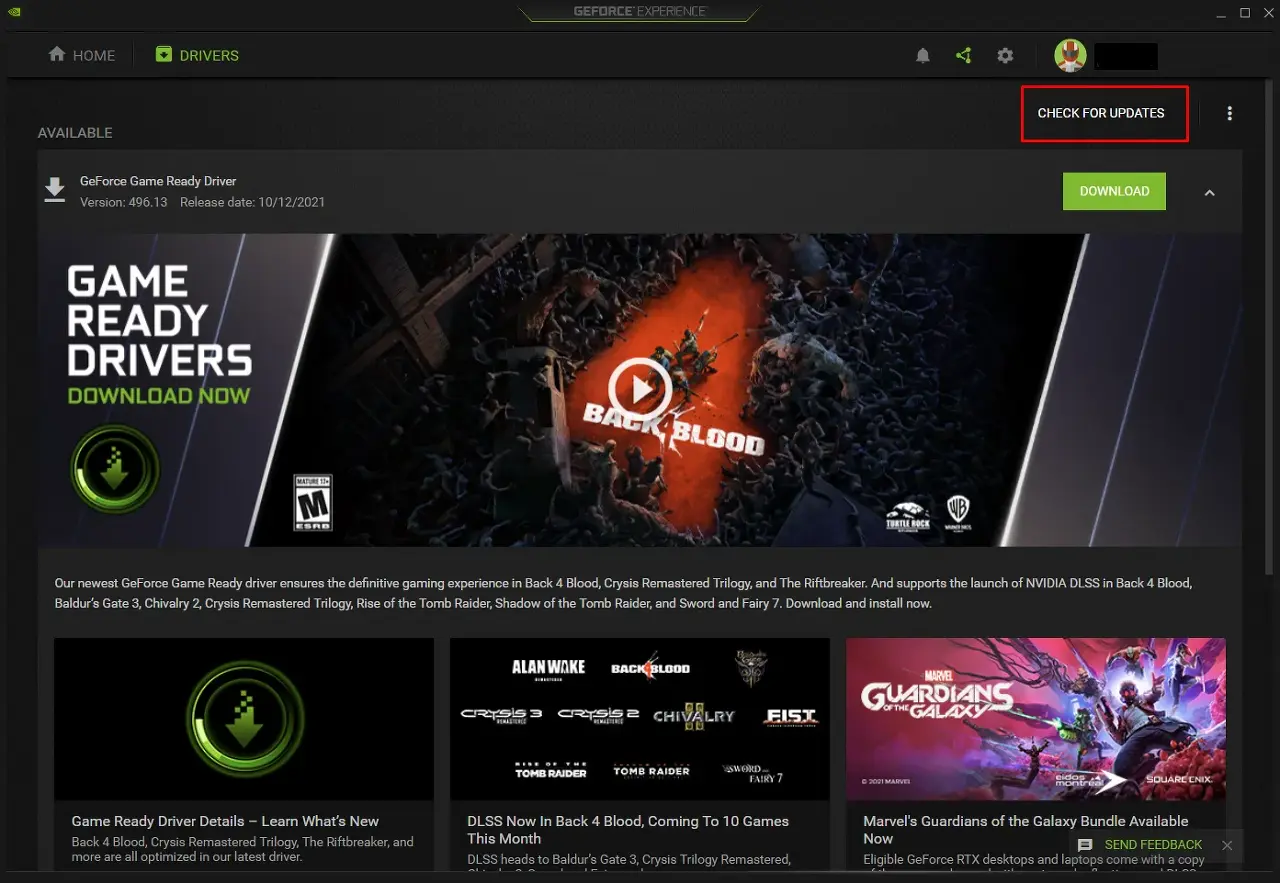This screenshot has height=883, width=1280.
Task: Switch to the Home tab
Action: pos(82,55)
